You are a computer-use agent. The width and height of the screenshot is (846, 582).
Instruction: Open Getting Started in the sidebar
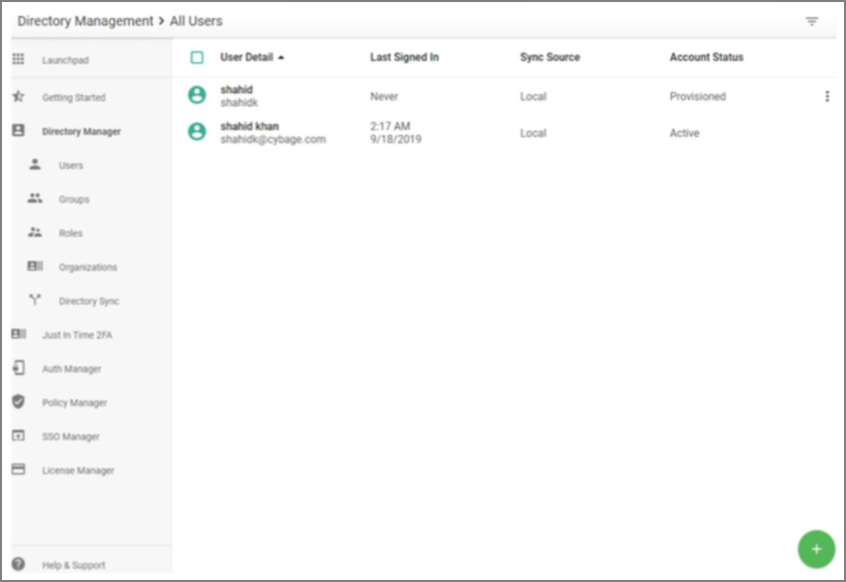tap(74, 98)
